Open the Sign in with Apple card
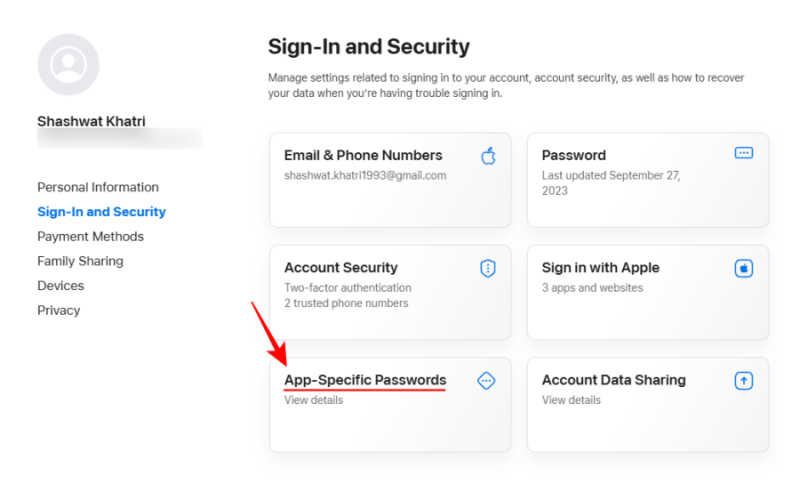This screenshot has height=484, width=800. [x=647, y=292]
